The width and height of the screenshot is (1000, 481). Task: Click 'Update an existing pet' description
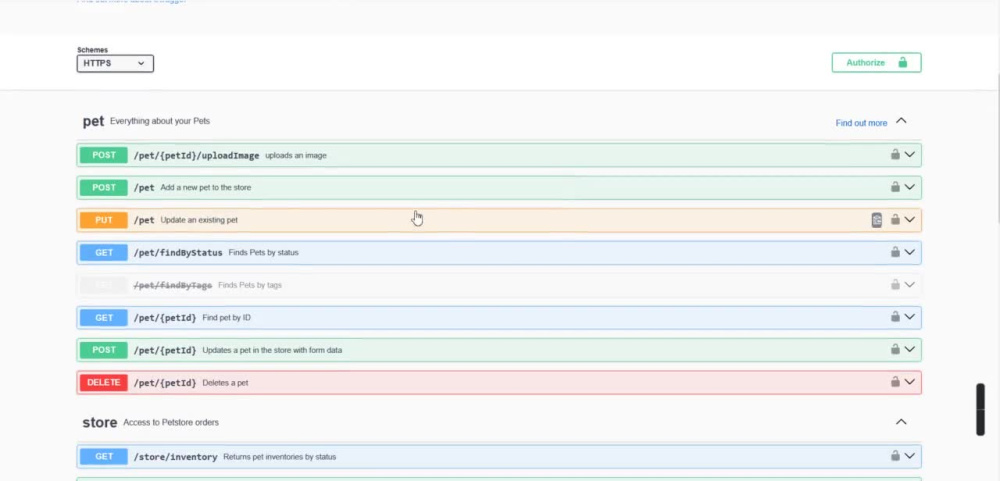[x=199, y=220]
